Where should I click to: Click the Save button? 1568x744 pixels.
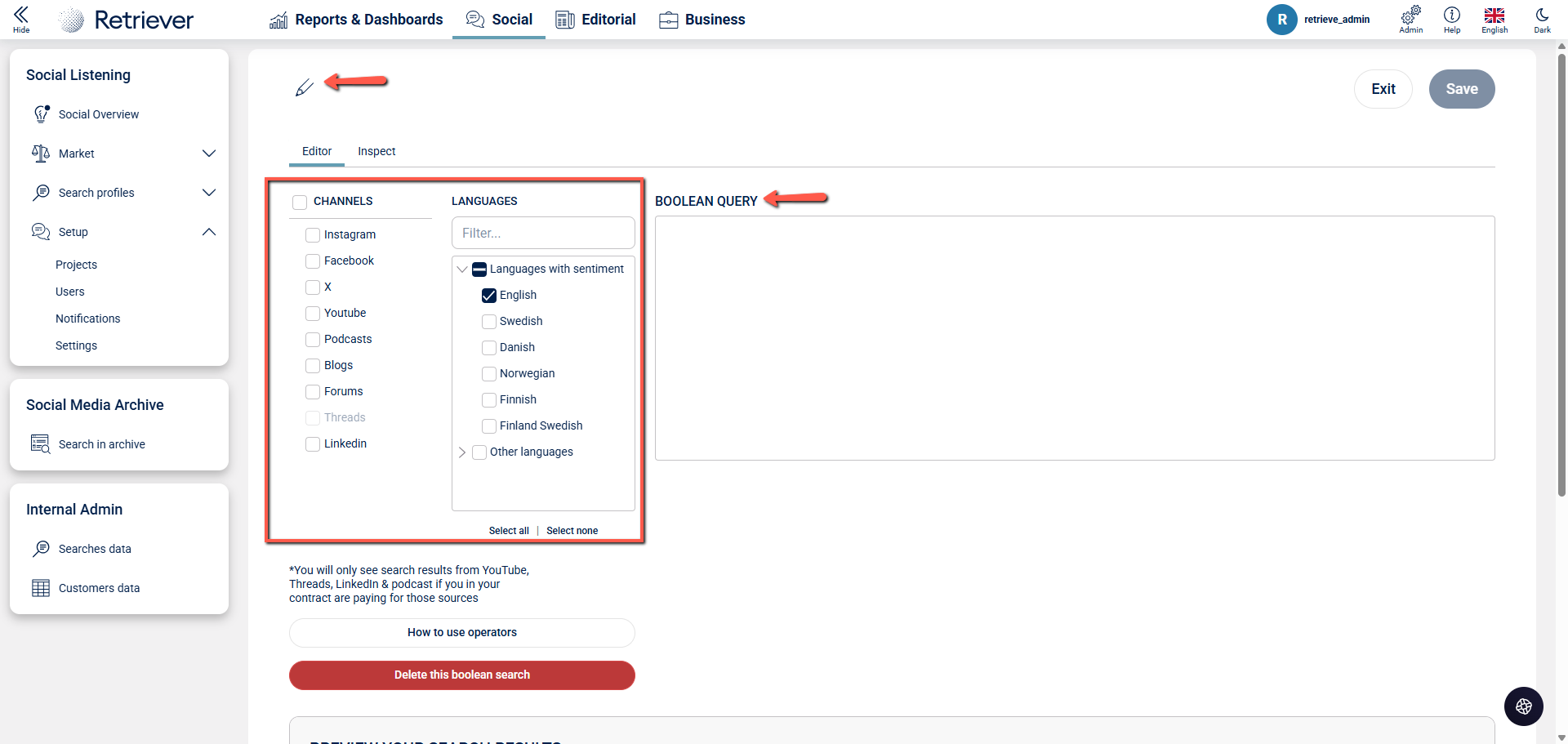1462,89
